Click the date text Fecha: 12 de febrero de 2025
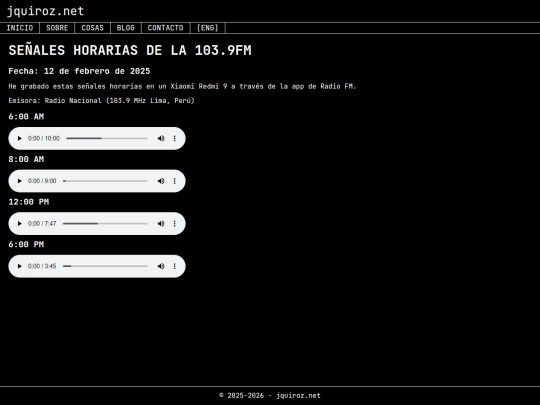 click(x=79, y=71)
